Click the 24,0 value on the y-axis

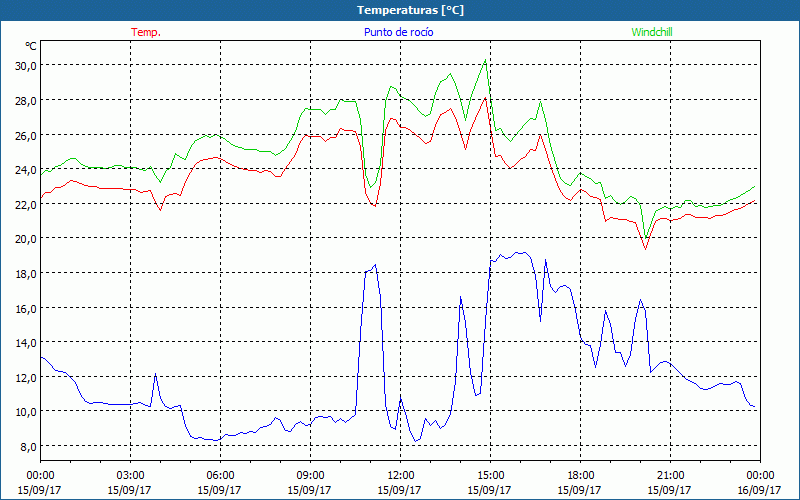(26, 170)
